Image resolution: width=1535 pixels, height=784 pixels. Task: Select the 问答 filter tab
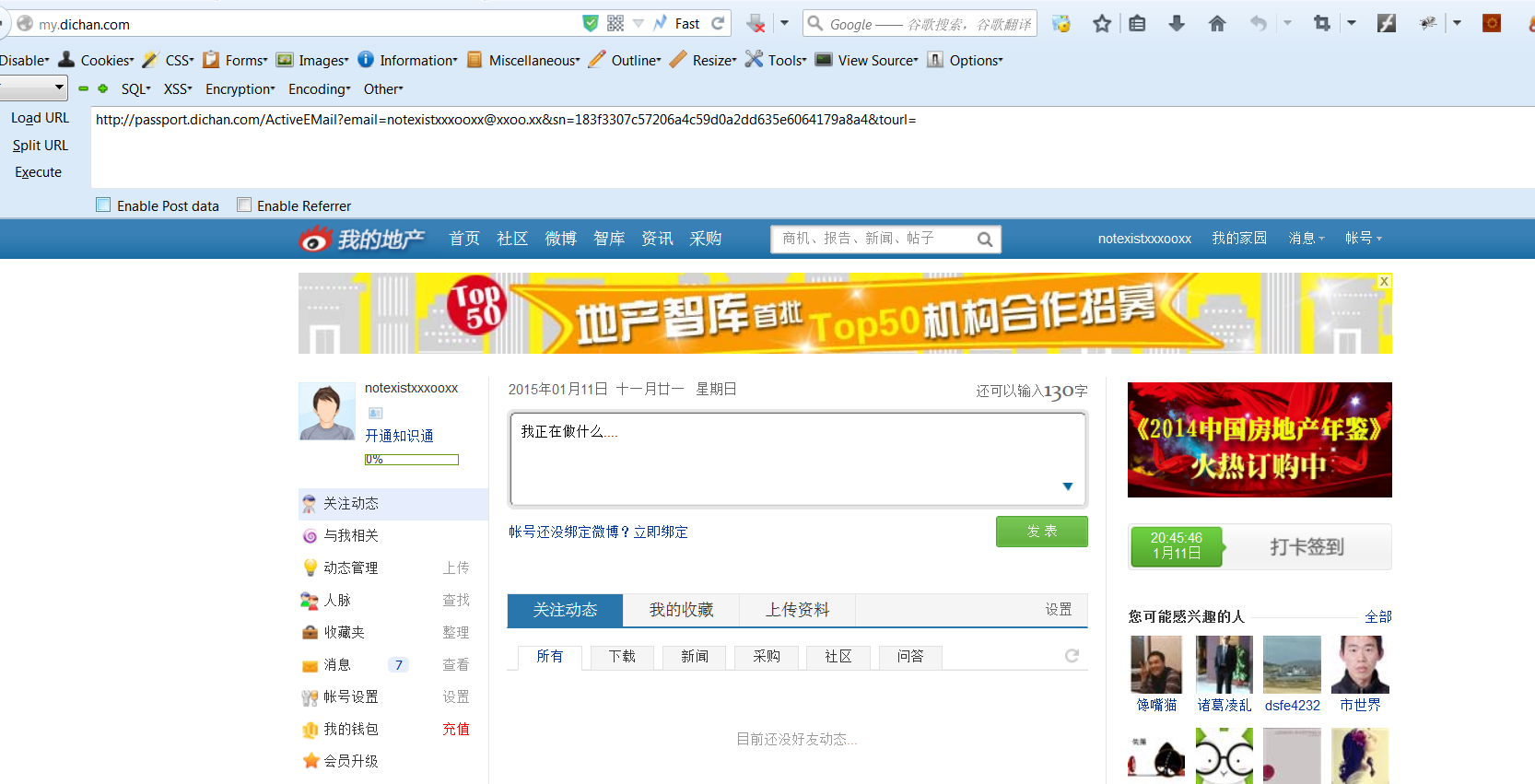(909, 656)
